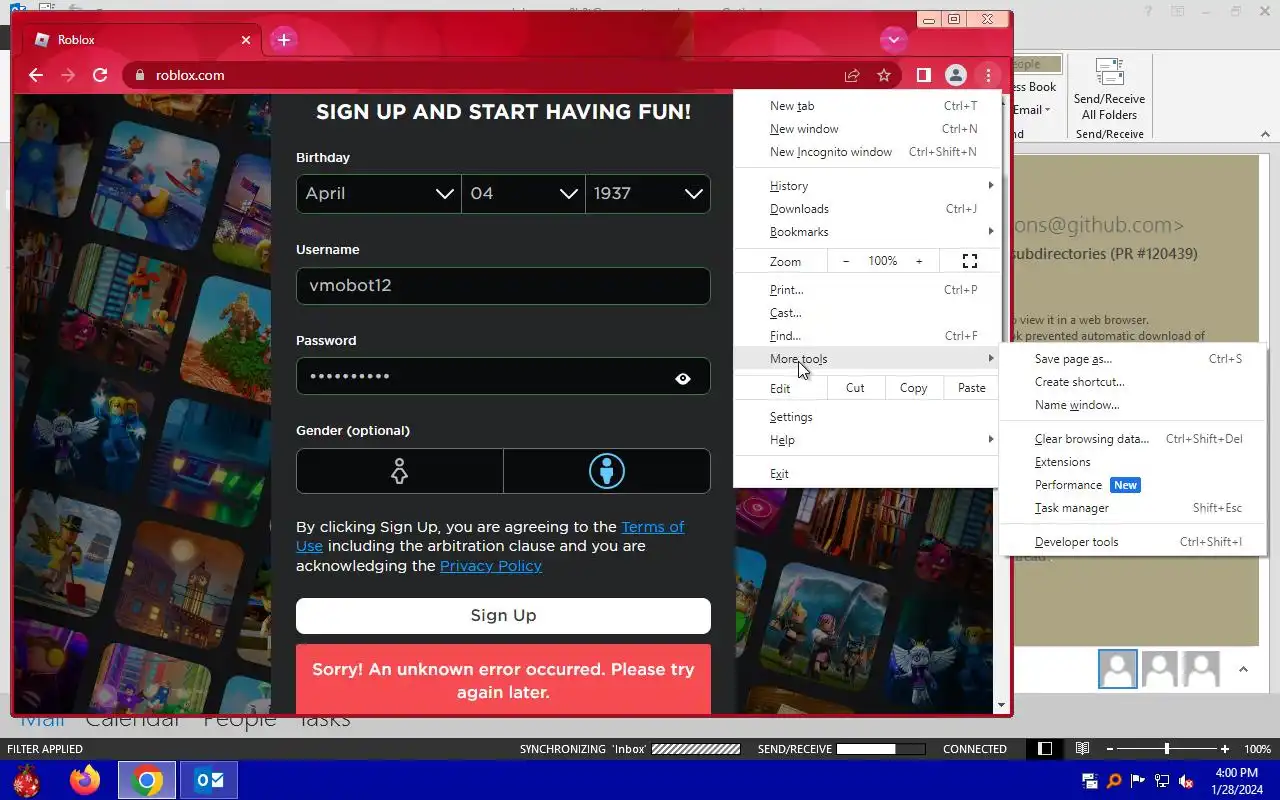Open Settings from Chrome menu
The width and height of the screenshot is (1280, 800).
point(866,417)
